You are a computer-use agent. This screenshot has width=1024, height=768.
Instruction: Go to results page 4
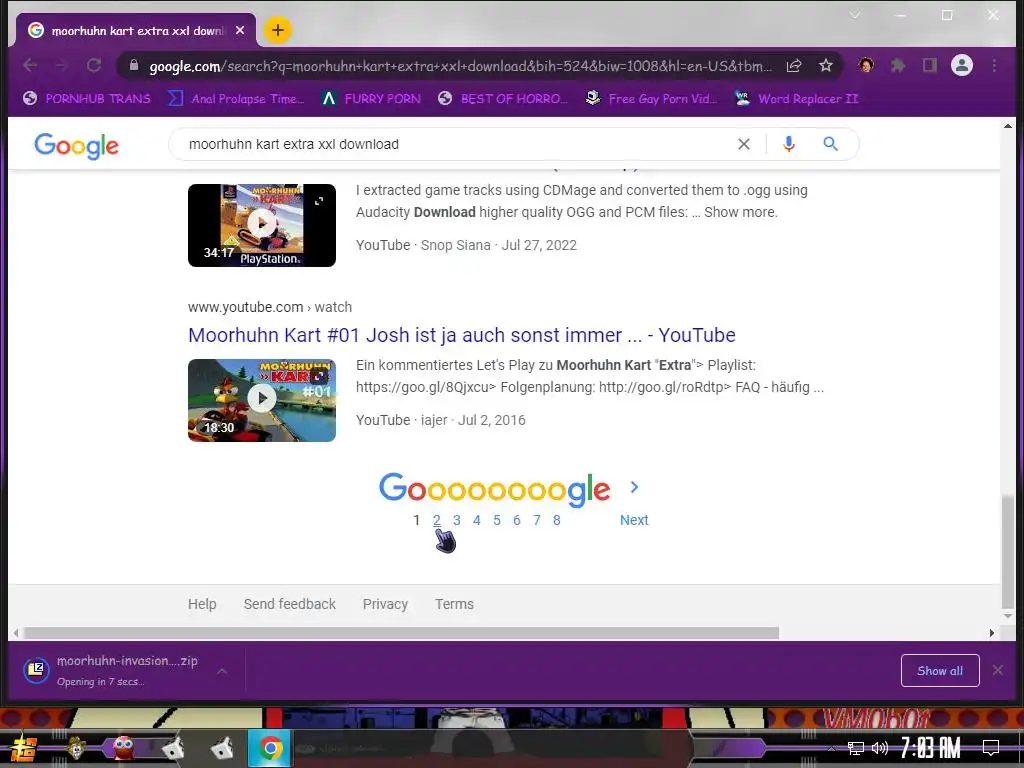(x=477, y=520)
